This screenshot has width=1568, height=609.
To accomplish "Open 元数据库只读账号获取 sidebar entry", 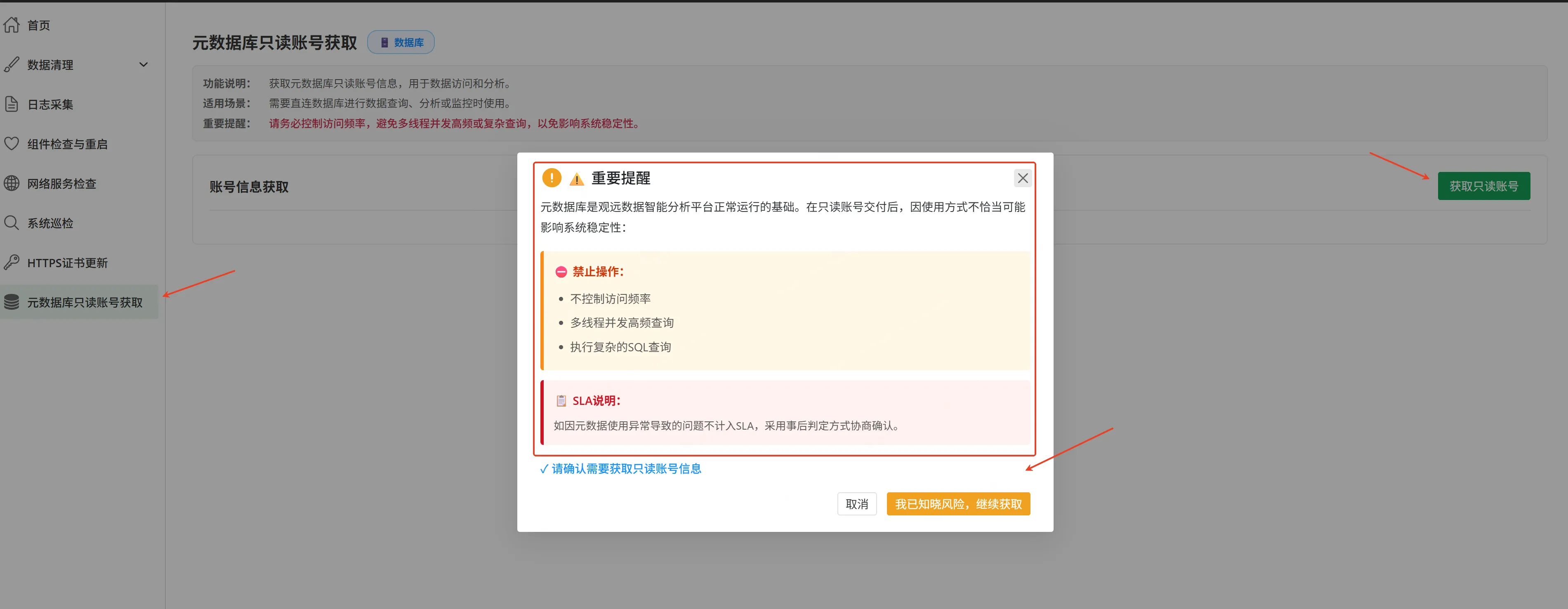I will pyautogui.click(x=85, y=302).
